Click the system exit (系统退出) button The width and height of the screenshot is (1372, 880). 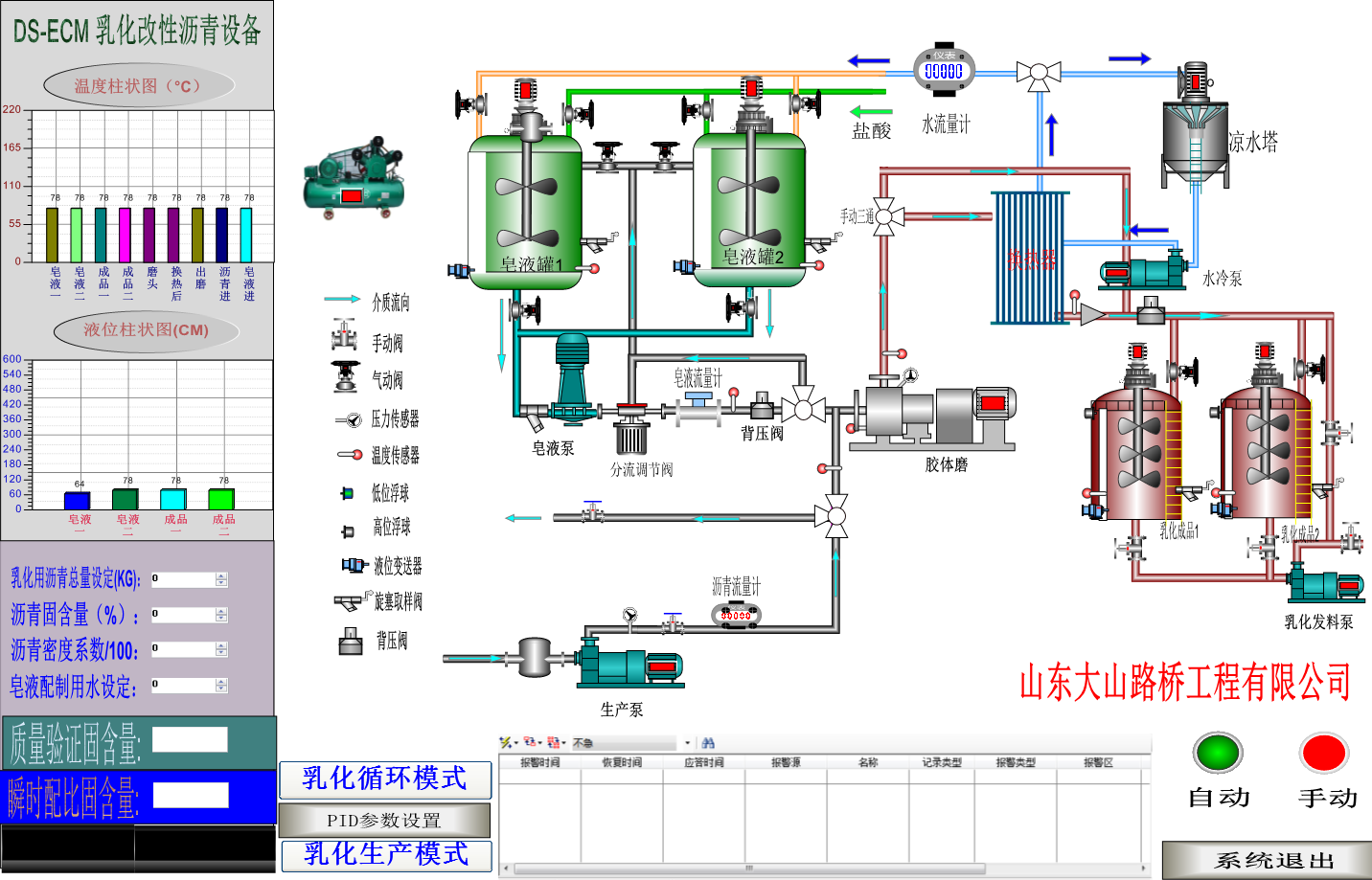point(1267,860)
